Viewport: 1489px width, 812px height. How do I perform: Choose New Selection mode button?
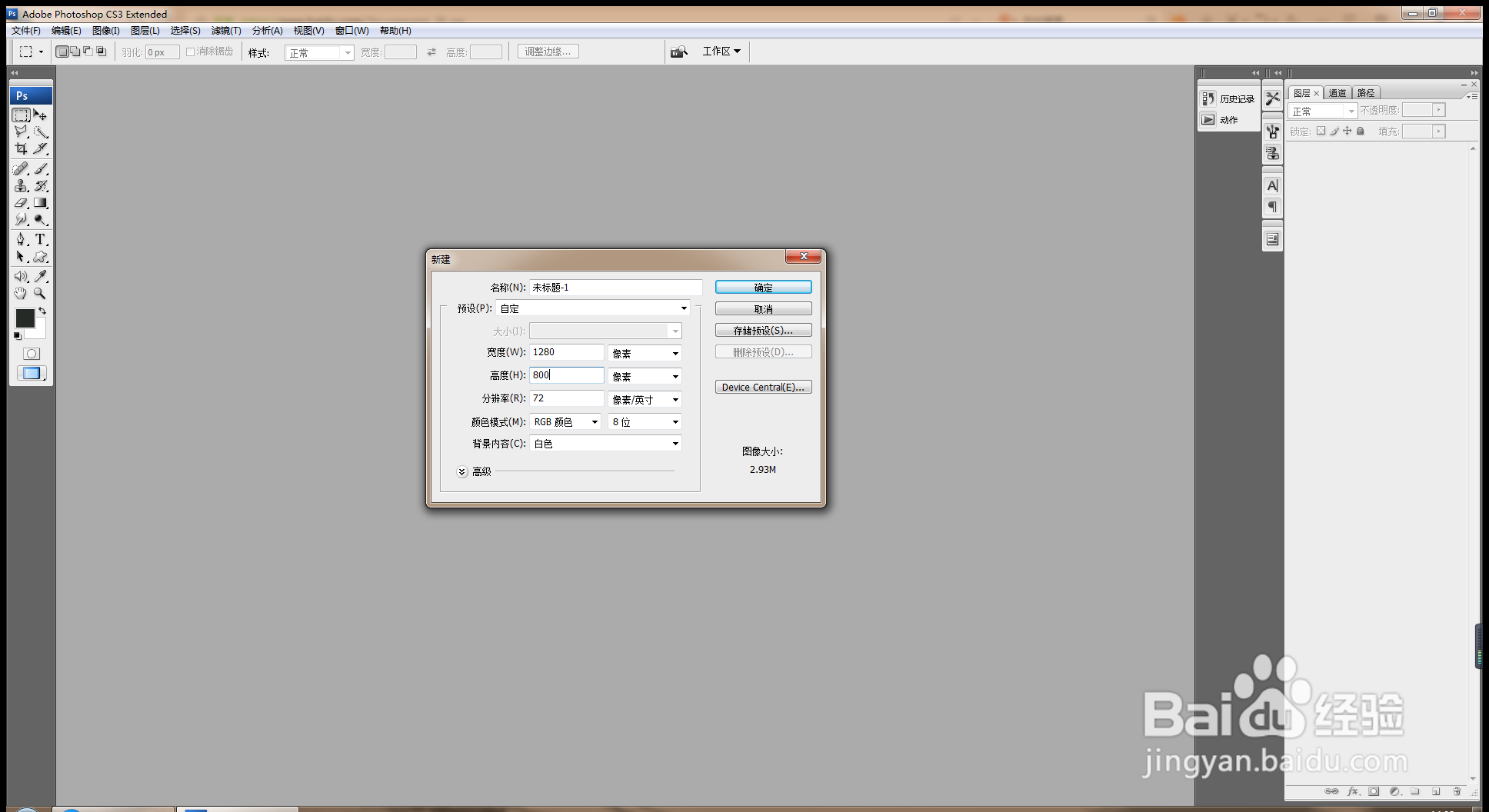pyautogui.click(x=62, y=52)
